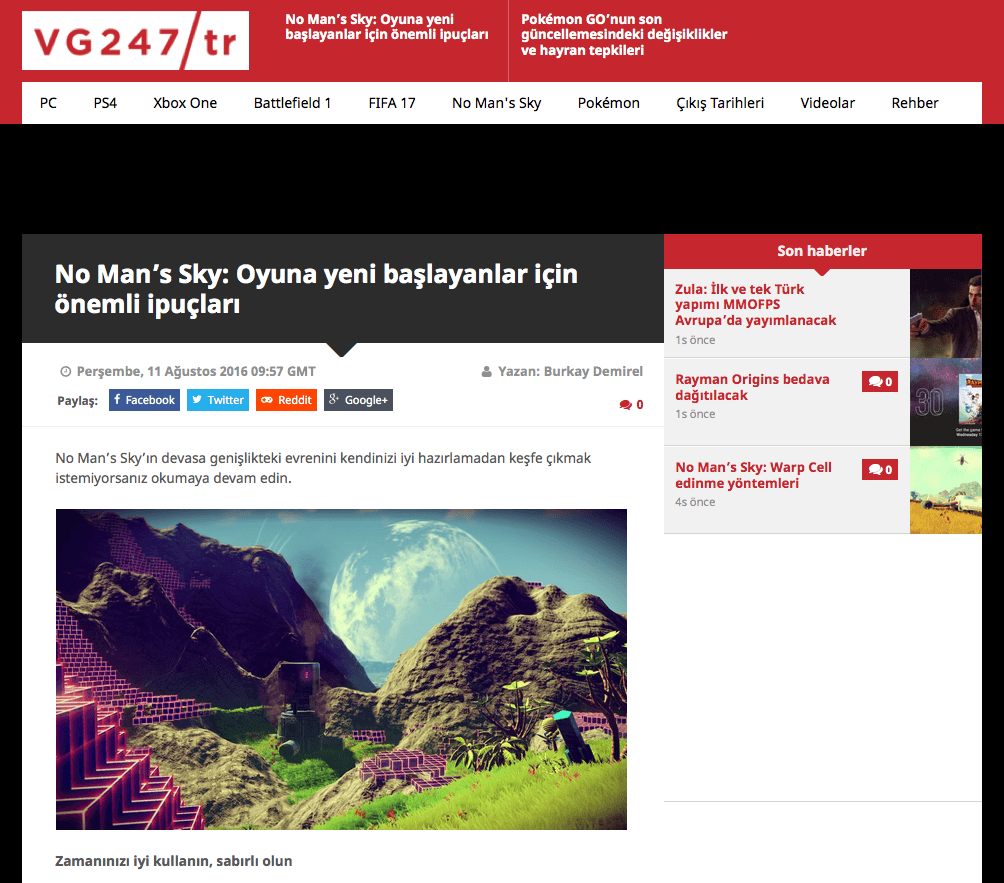
Task: Click the Zula story thumbnail image
Action: pyautogui.click(x=945, y=313)
